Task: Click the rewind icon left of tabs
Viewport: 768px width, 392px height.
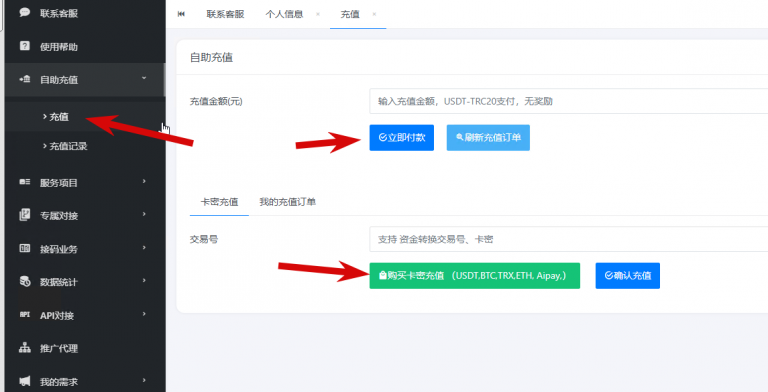Action: coord(181,14)
